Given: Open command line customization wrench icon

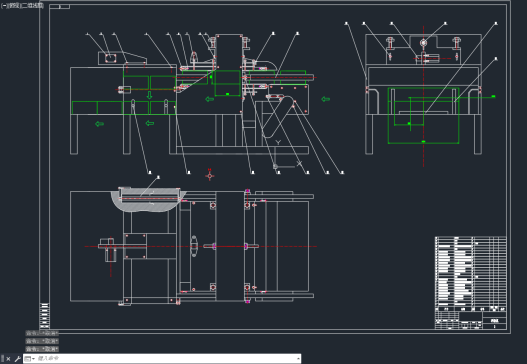Looking at the screenshot, I should 17,359.
